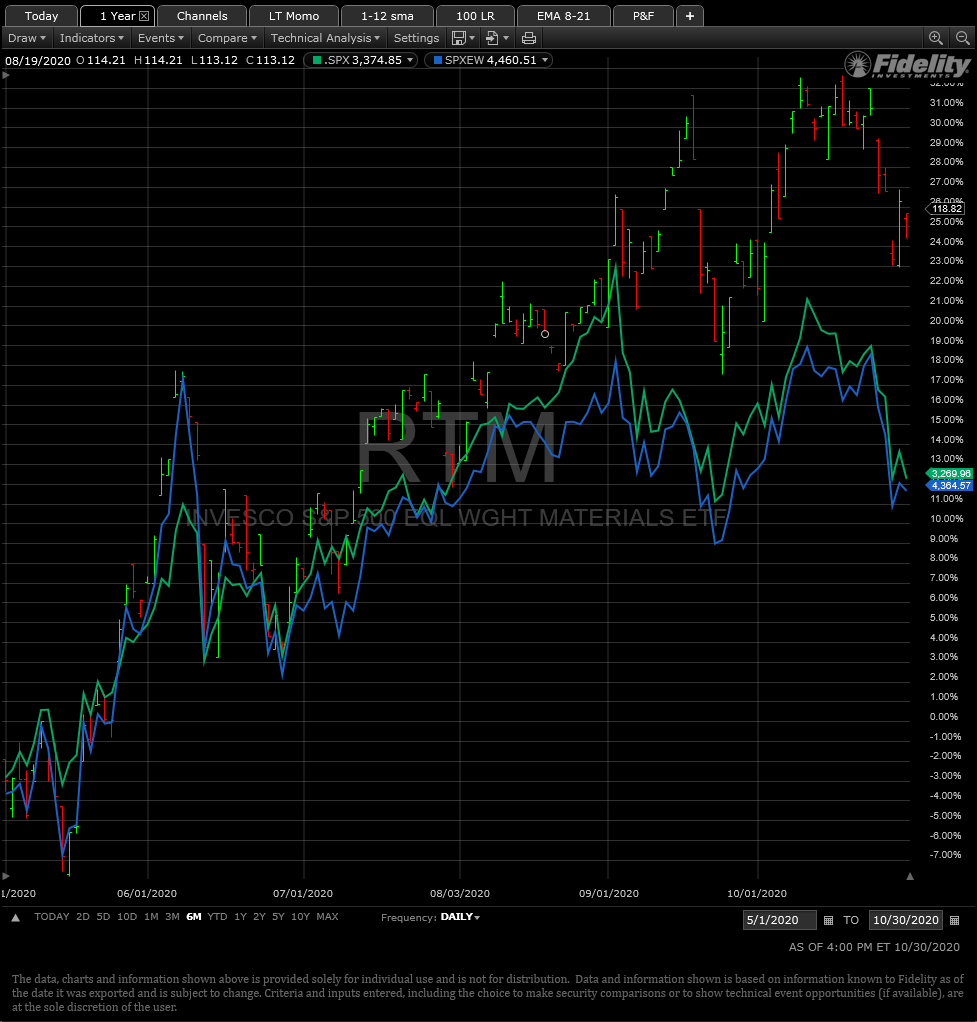This screenshot has width=977, height=1022.
Task: Zoom out with the magnifier minus icon
Action: (x=962, y=37)
